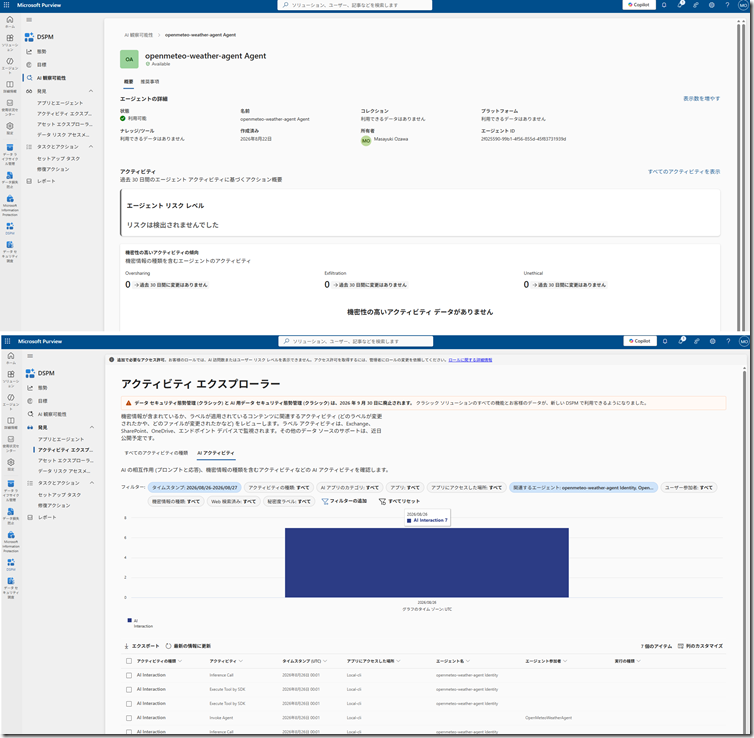The image size is (754, 738).
Task: Open app launcher grid in top window
Action: coord(6,5)
